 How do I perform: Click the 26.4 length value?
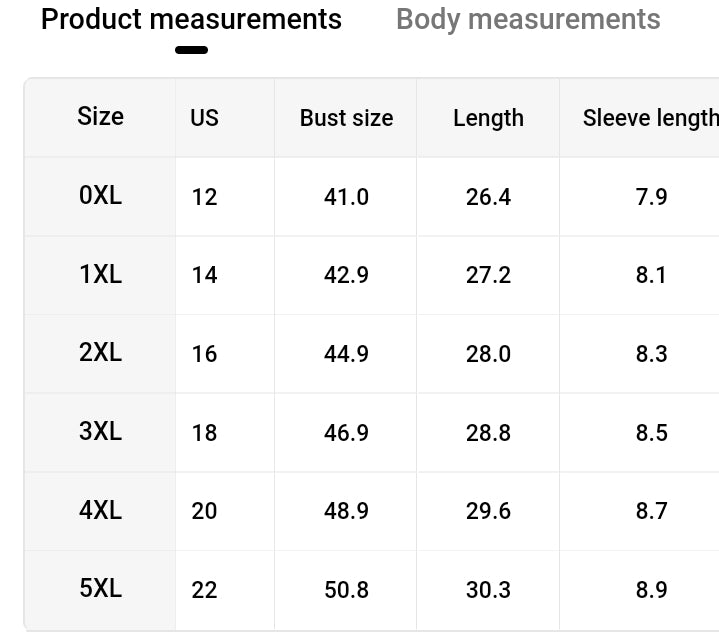[488, 197]
